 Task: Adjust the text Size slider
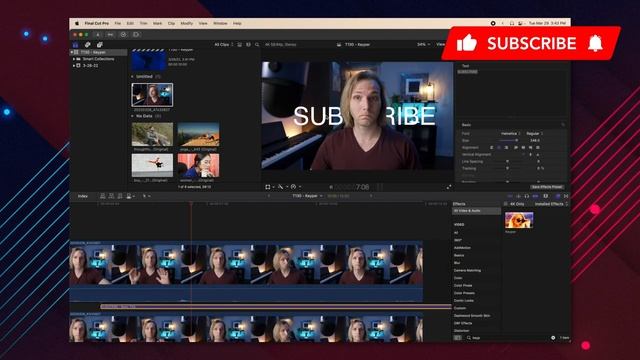coord(509,140)
